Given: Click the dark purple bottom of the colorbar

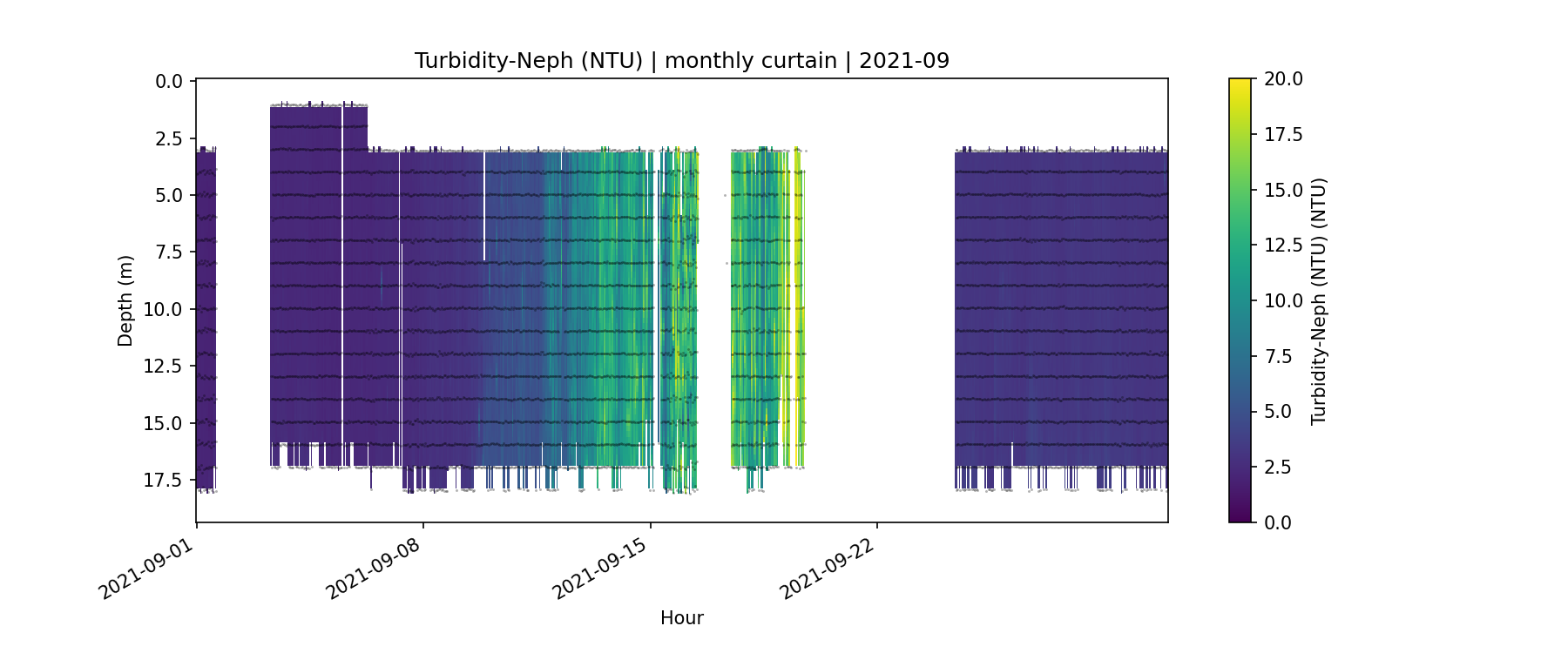Looking at the screenshot, I should (1240, 517).
